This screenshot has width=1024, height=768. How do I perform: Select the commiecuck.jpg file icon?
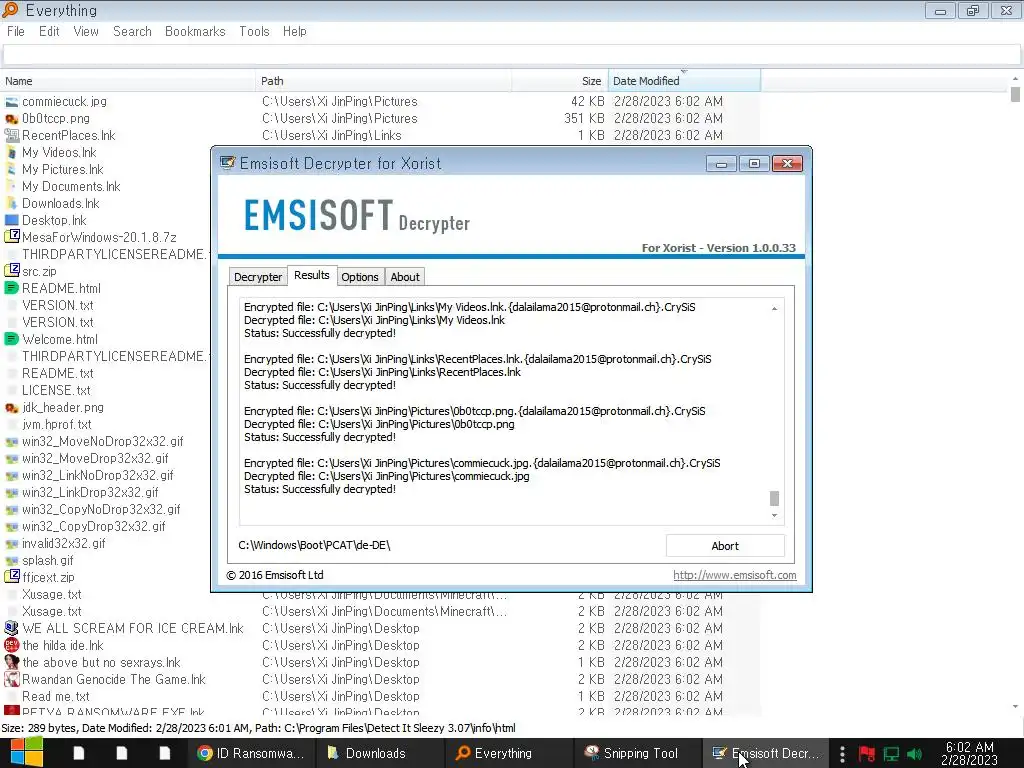[12, 102]
